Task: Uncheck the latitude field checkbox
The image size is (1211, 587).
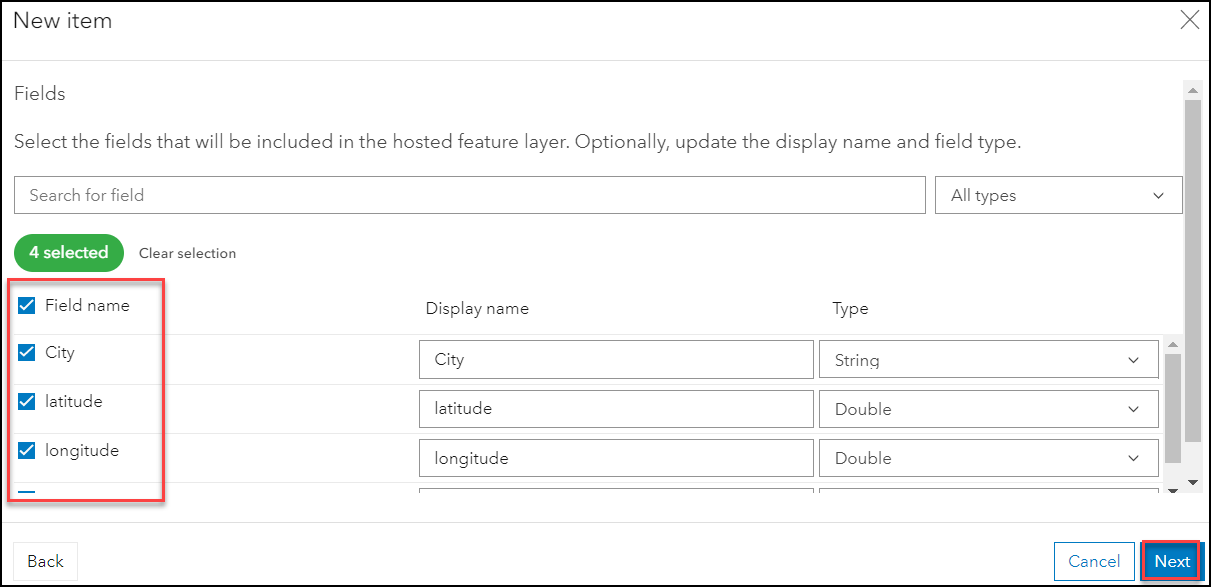Action: click(26, 401)
